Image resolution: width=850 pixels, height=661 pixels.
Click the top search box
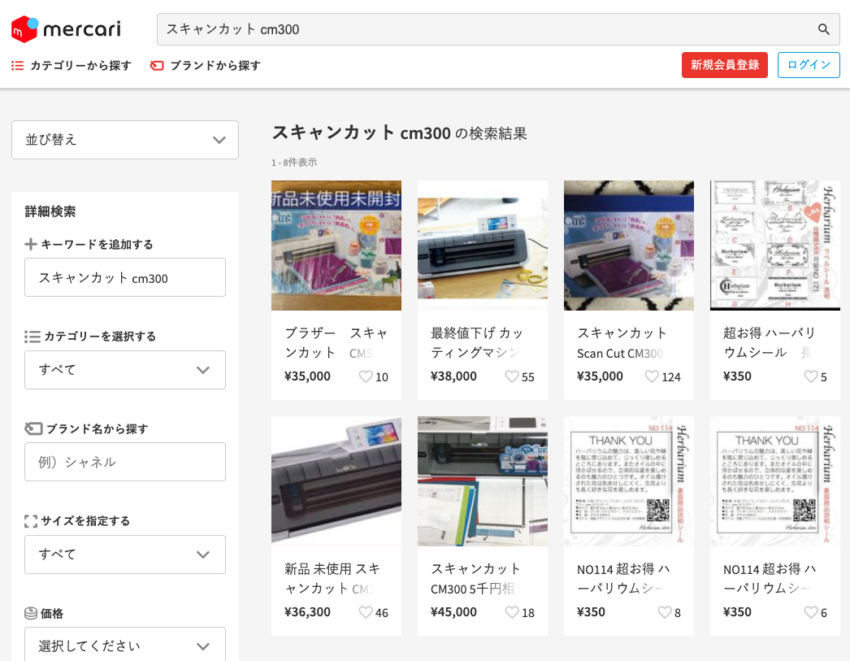(x=488, y=29)
